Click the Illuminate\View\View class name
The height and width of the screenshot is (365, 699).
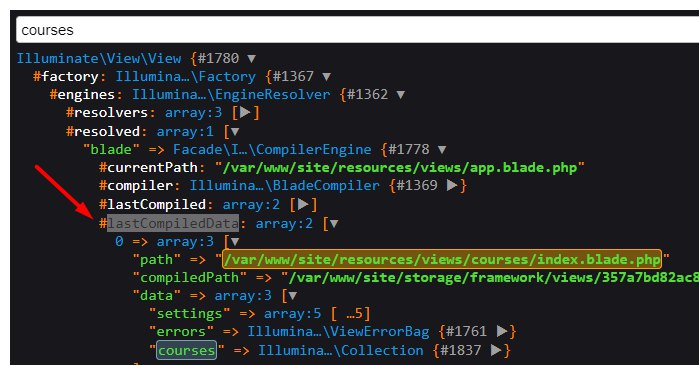click(x=99, y=58)
